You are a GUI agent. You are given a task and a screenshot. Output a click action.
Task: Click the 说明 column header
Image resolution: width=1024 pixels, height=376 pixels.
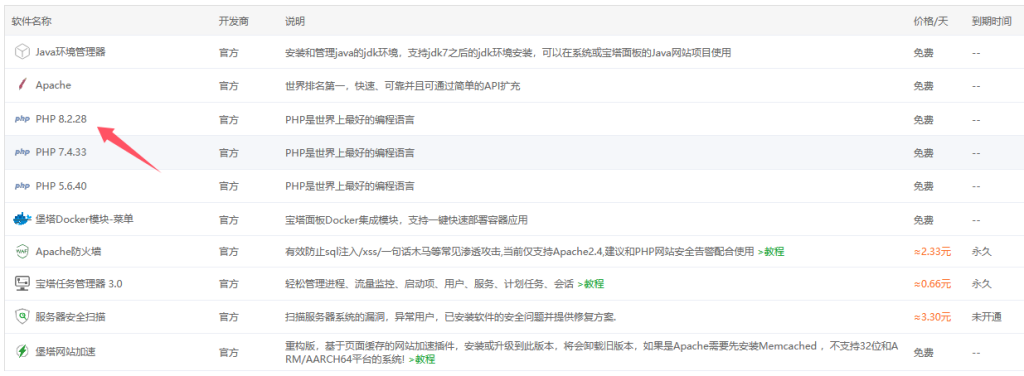[x=295, y=22]
